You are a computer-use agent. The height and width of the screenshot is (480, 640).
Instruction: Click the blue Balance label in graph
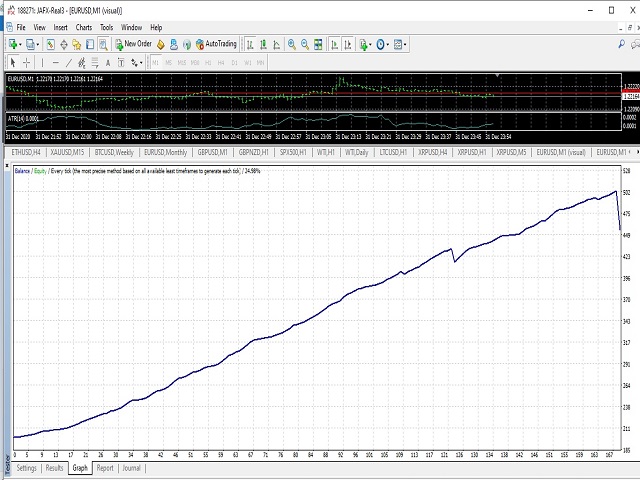[x=22, y=171]
